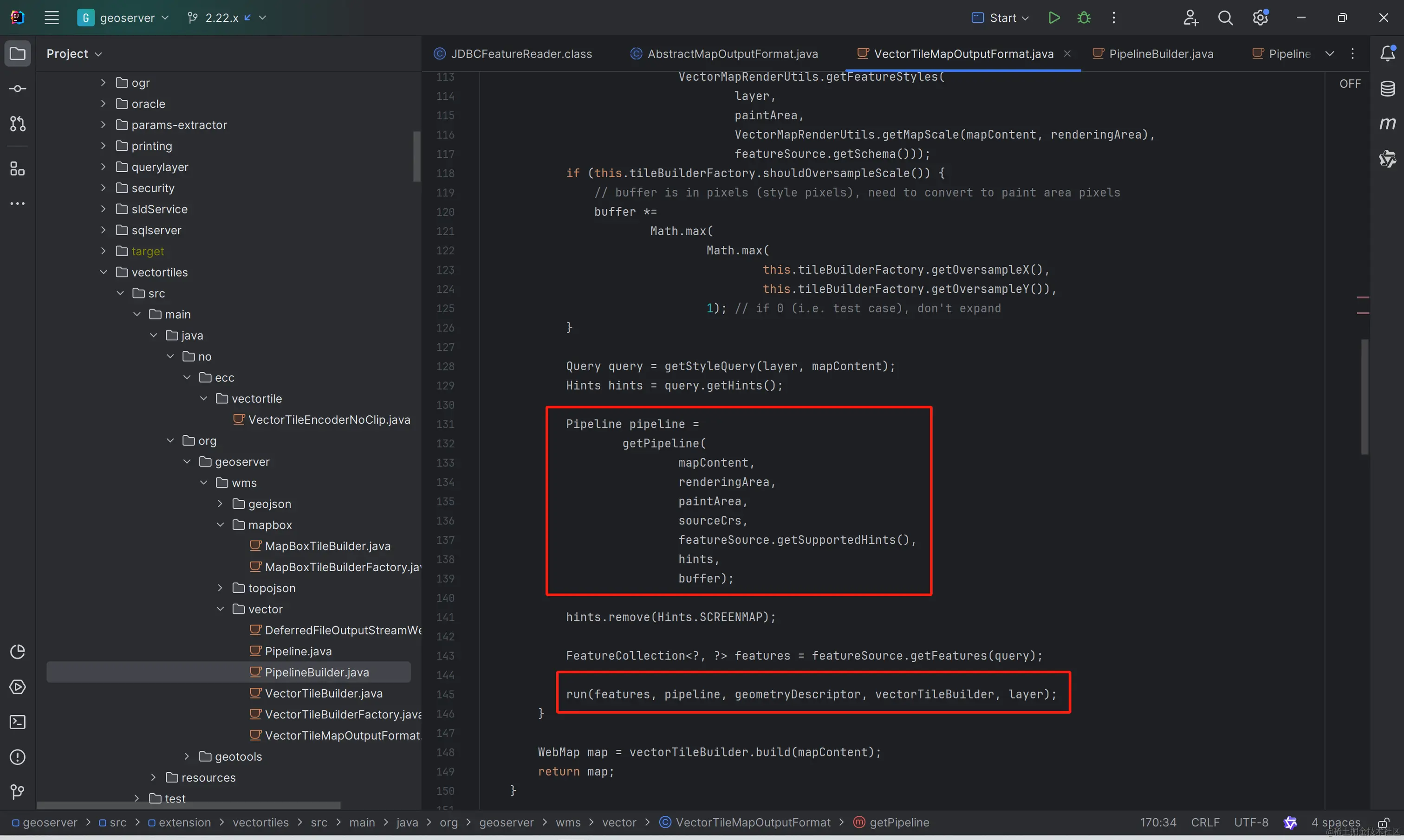
Task: Toggle read-only lock in status bar
Action: click(x=1383, y=822)
